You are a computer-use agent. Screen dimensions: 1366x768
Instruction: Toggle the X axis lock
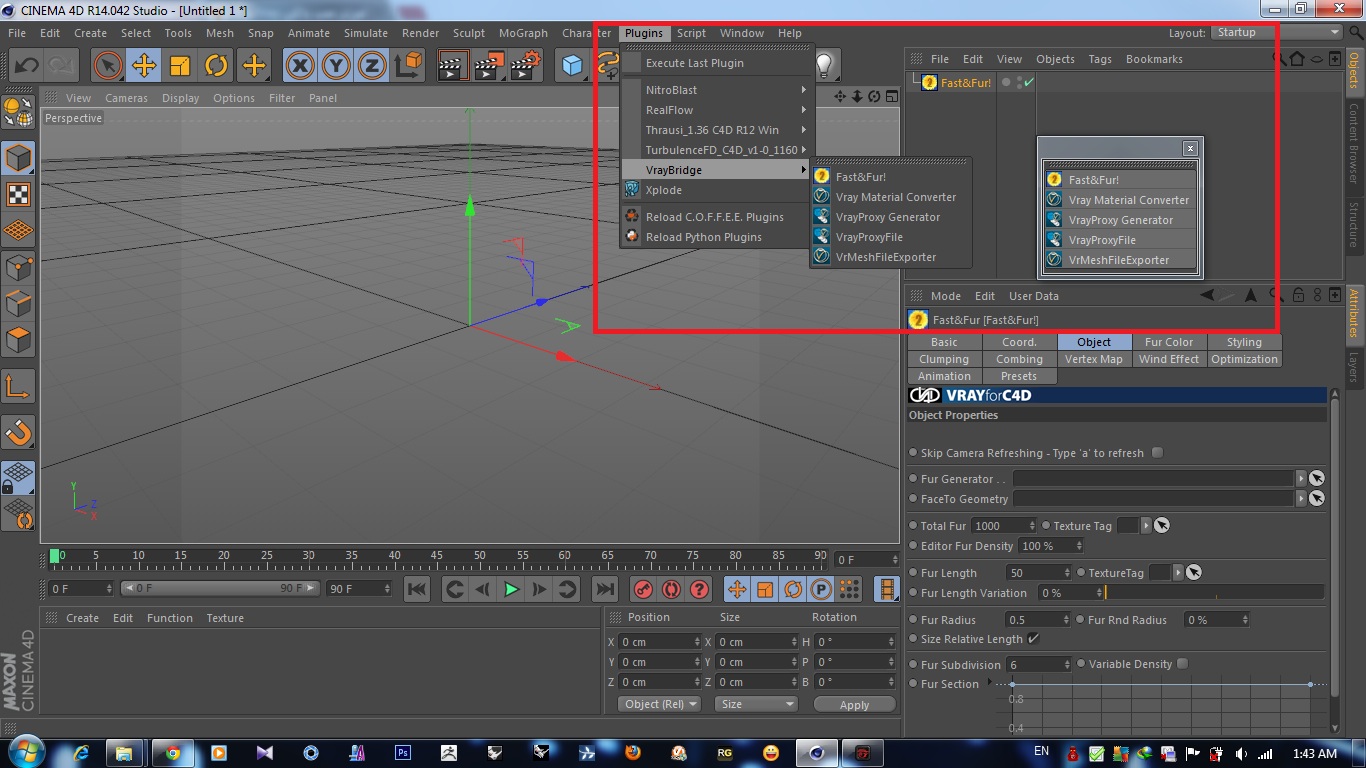coord(300,66)
